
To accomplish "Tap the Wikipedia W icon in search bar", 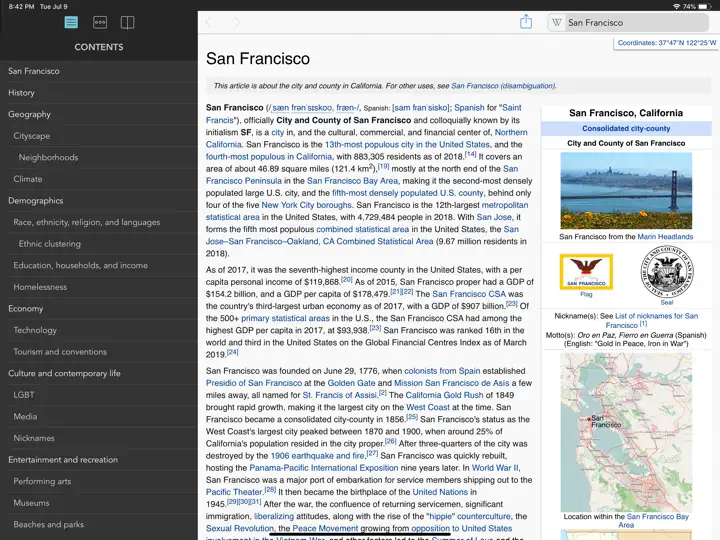I will point(557,22).
